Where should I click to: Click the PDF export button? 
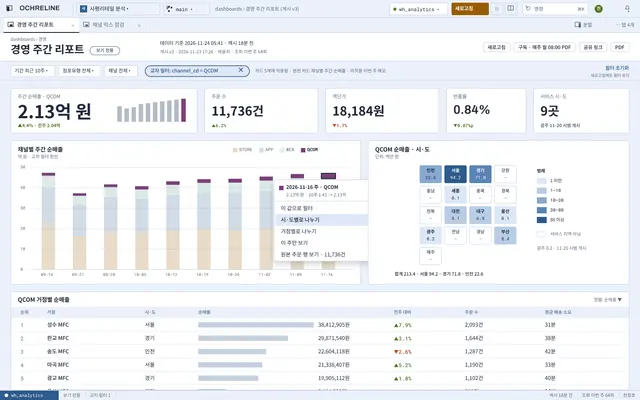click(620, 47)
